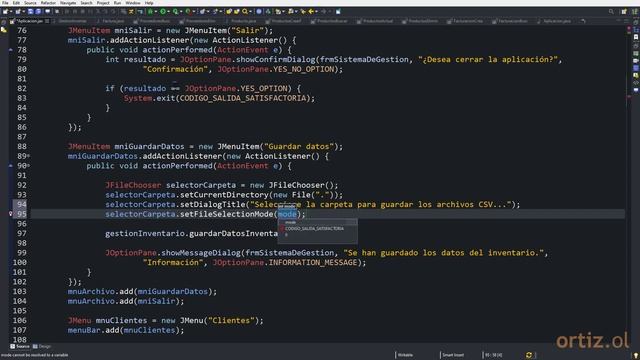Click the blue globe toolbar icon
The height and width of the screenshot is (360, 640).
click(259, 11)
